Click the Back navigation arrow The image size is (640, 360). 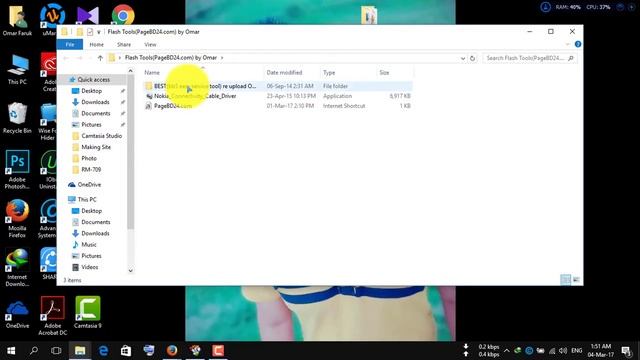[66, 58]
